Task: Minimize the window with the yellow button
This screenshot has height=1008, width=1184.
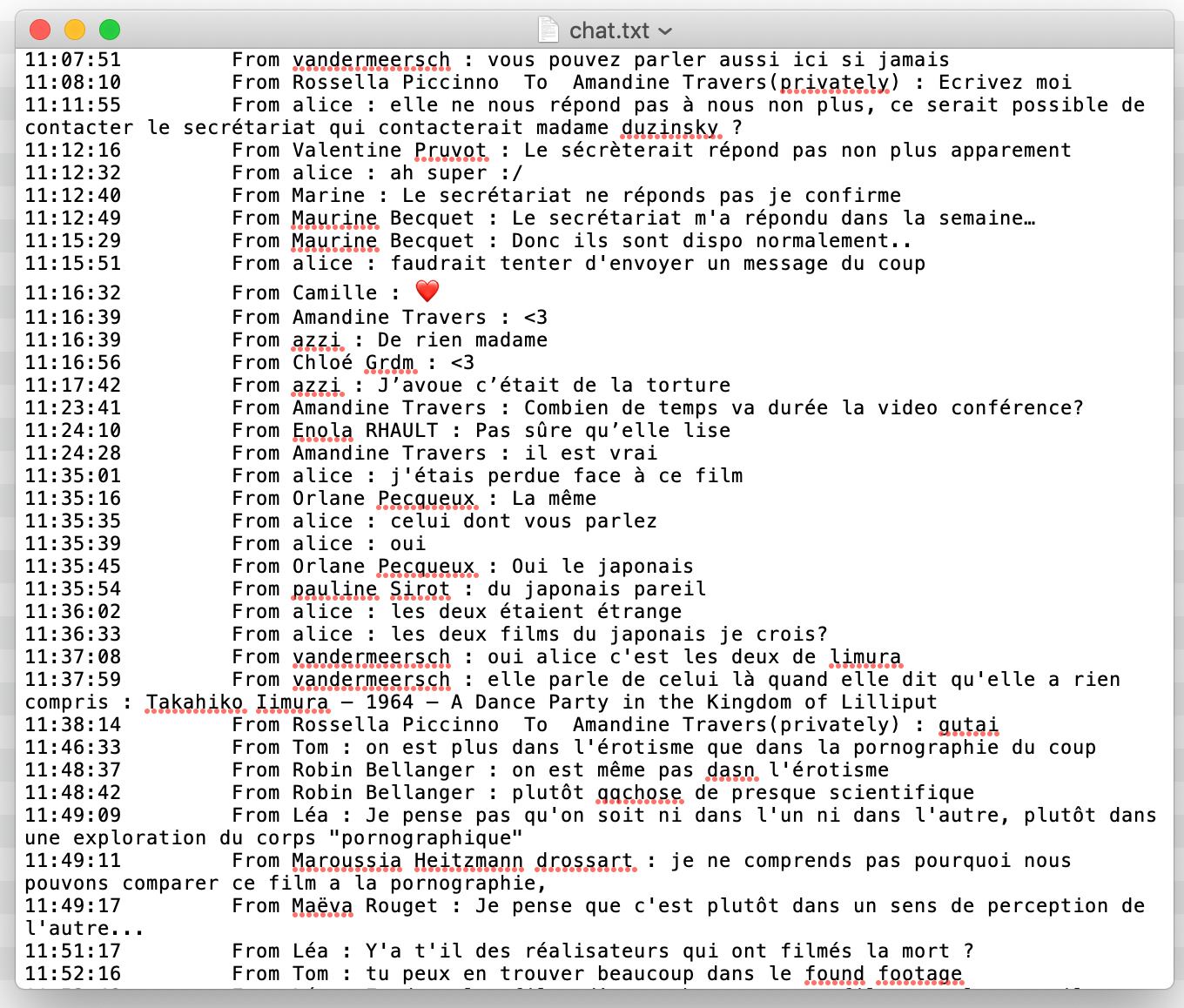Action: pos(75,30)
